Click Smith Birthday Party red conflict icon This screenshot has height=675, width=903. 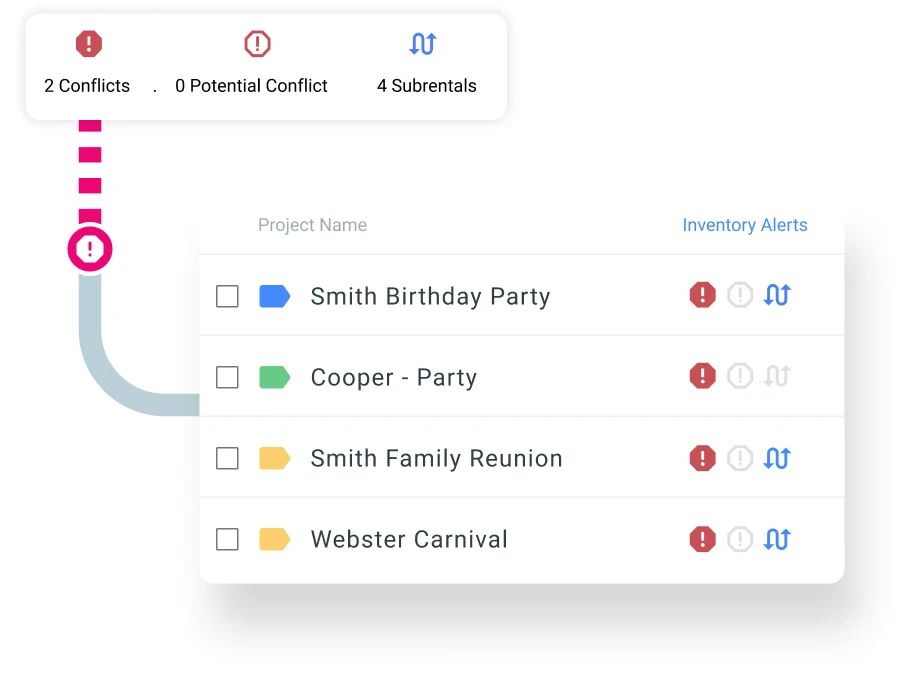(703, 295)
